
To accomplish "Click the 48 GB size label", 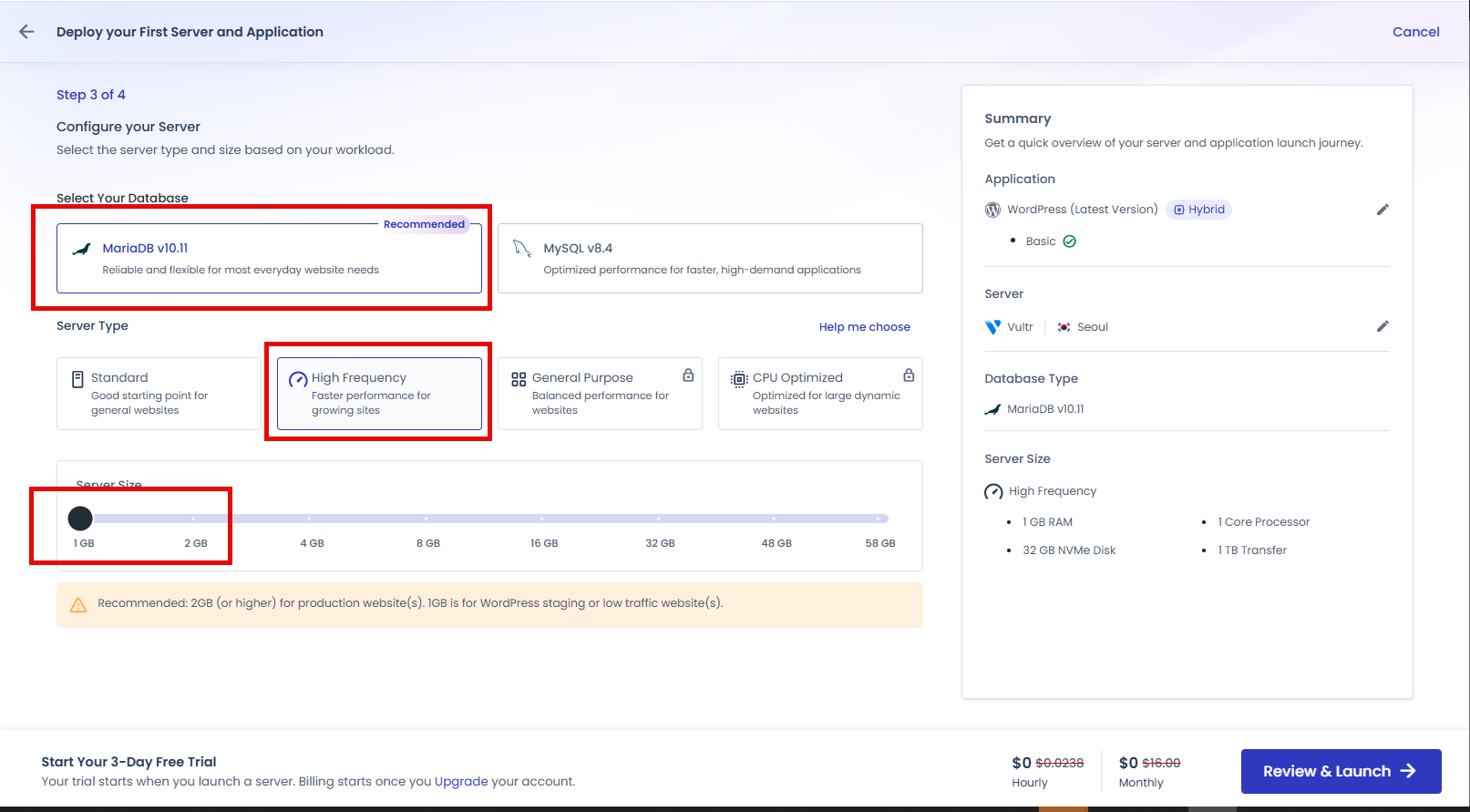I will 776,543.
